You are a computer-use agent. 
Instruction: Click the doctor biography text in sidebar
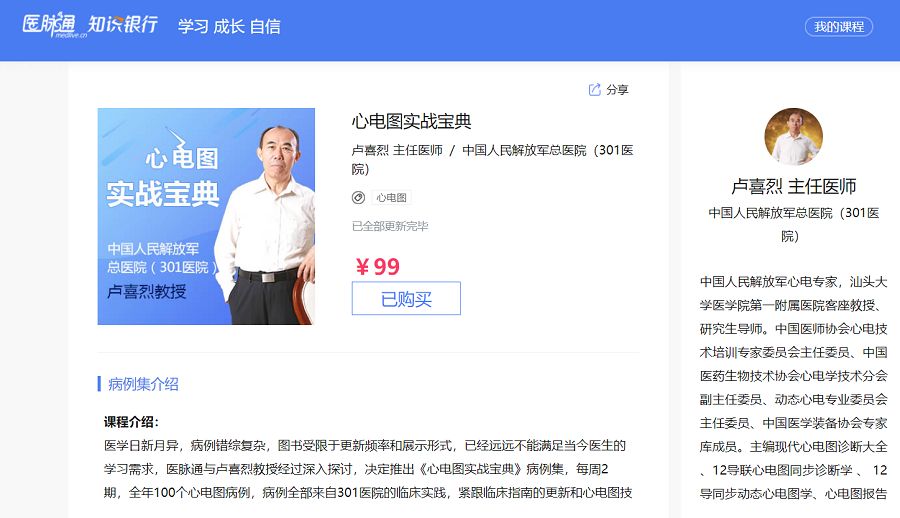(793, 388)
